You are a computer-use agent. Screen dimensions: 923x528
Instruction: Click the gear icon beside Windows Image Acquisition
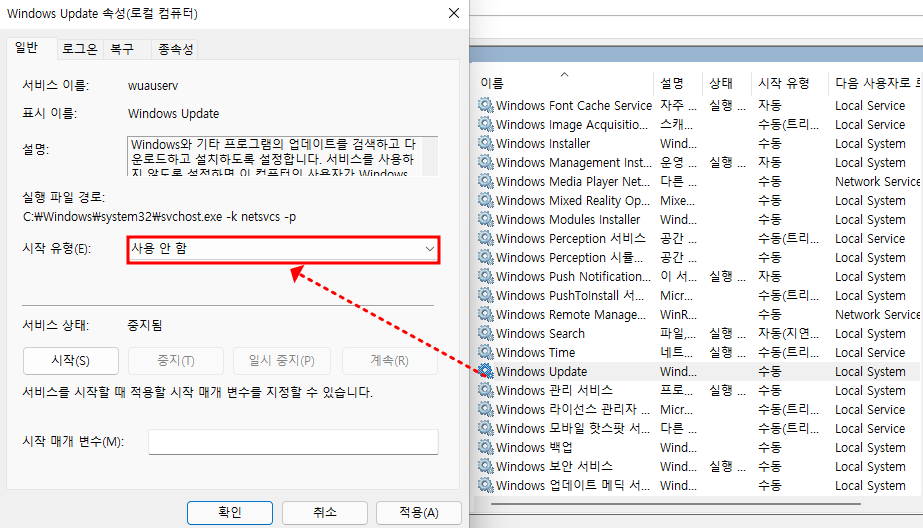click(486, 124)
